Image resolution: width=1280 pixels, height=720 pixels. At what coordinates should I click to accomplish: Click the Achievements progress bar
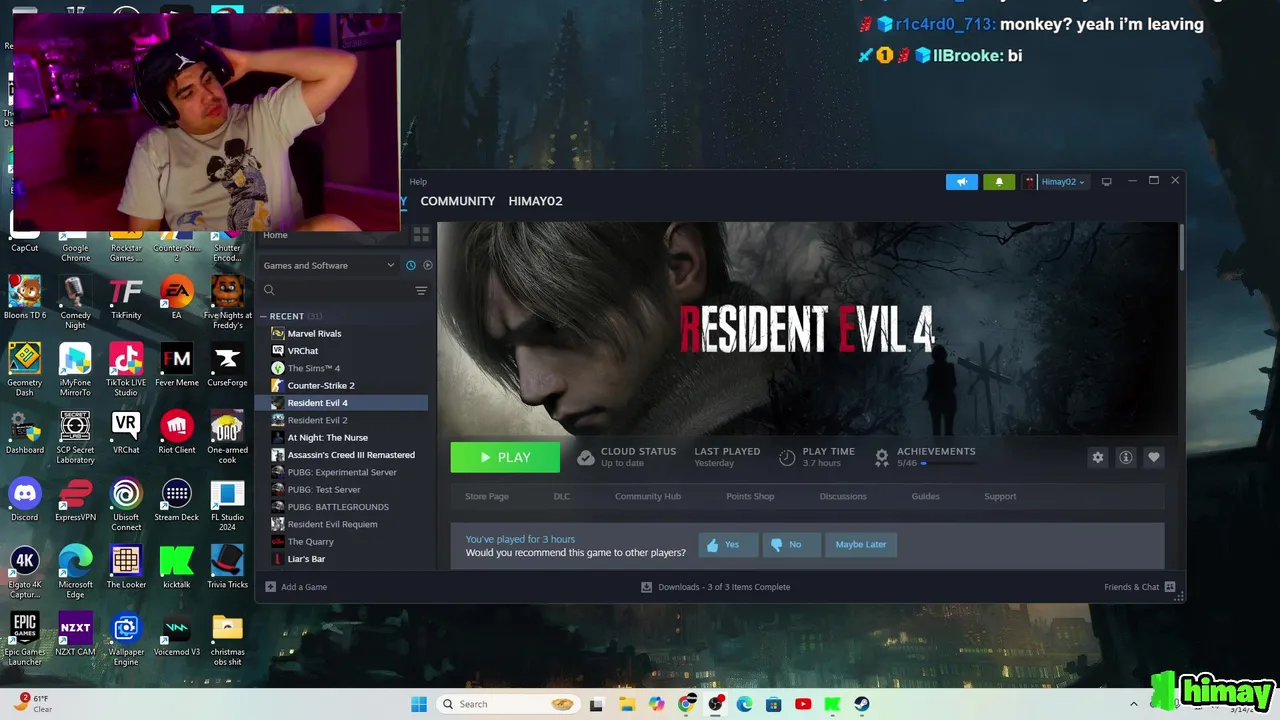[x=948, y=463]
